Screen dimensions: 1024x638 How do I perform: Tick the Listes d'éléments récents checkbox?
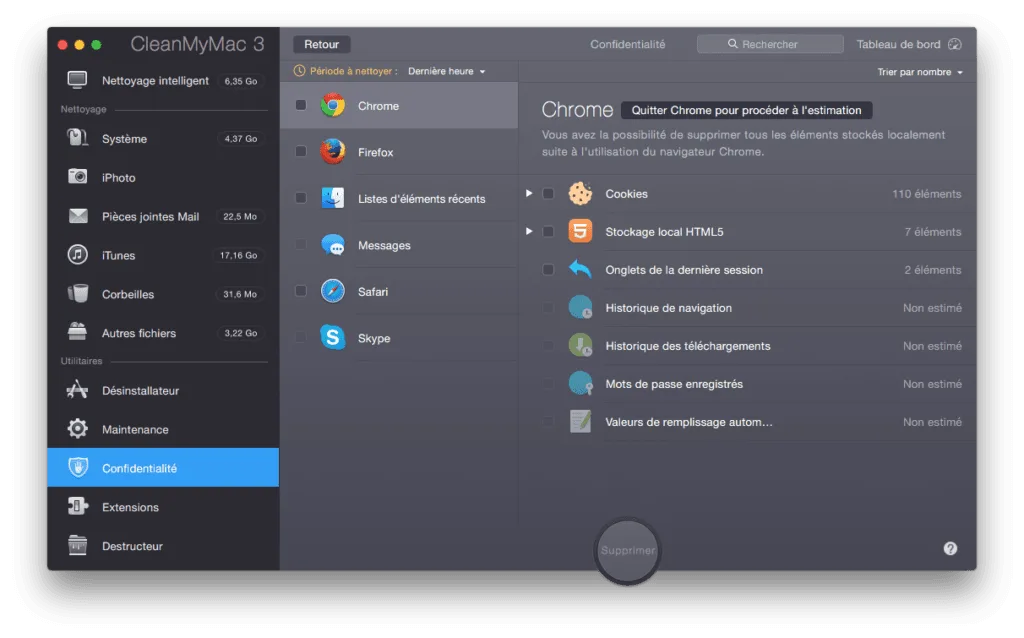click(x=300, y=197)
